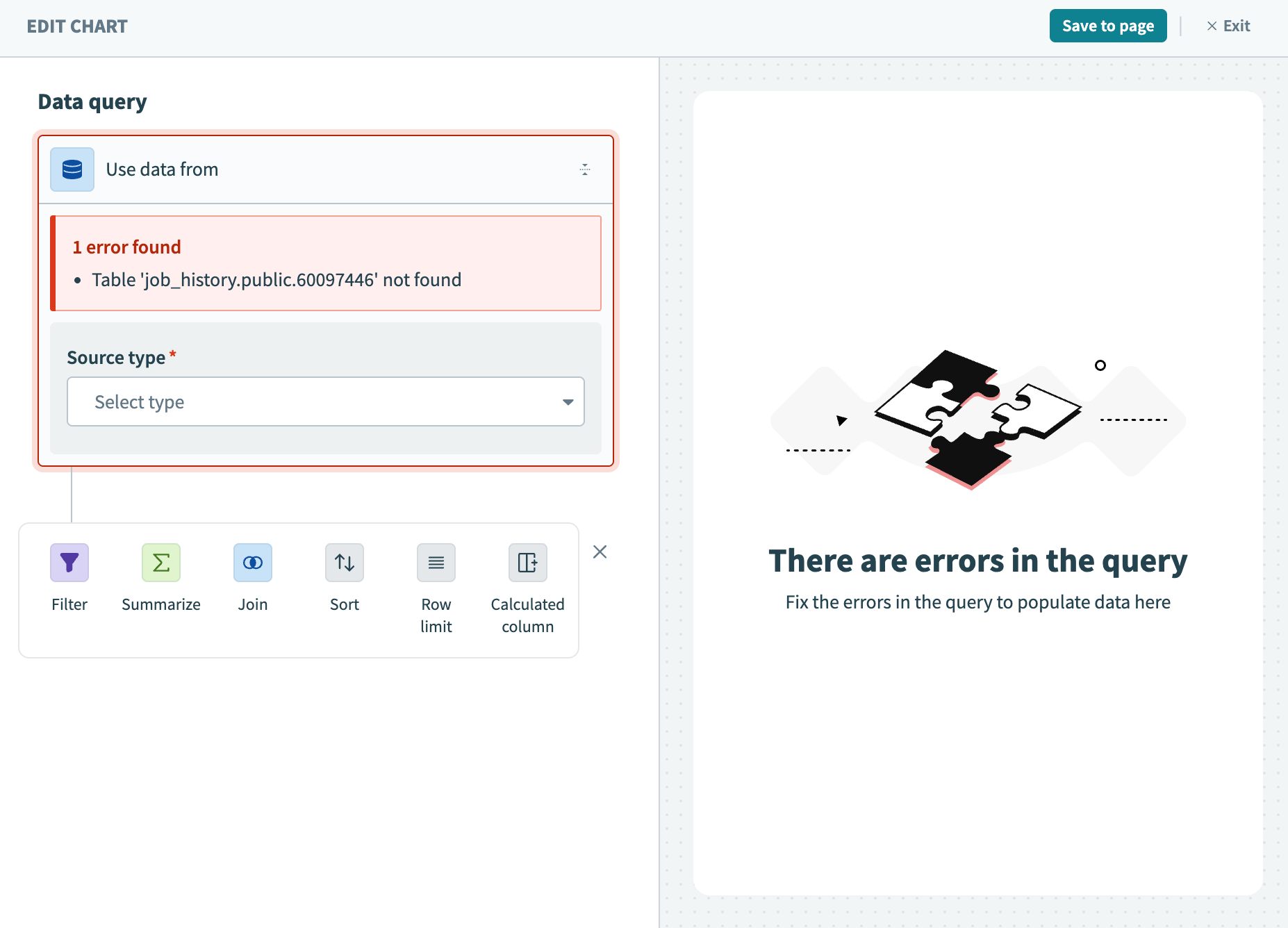Click the database icon in Use data from
Viewport: 1288px width, 928px height.
(x=72, y=169)
